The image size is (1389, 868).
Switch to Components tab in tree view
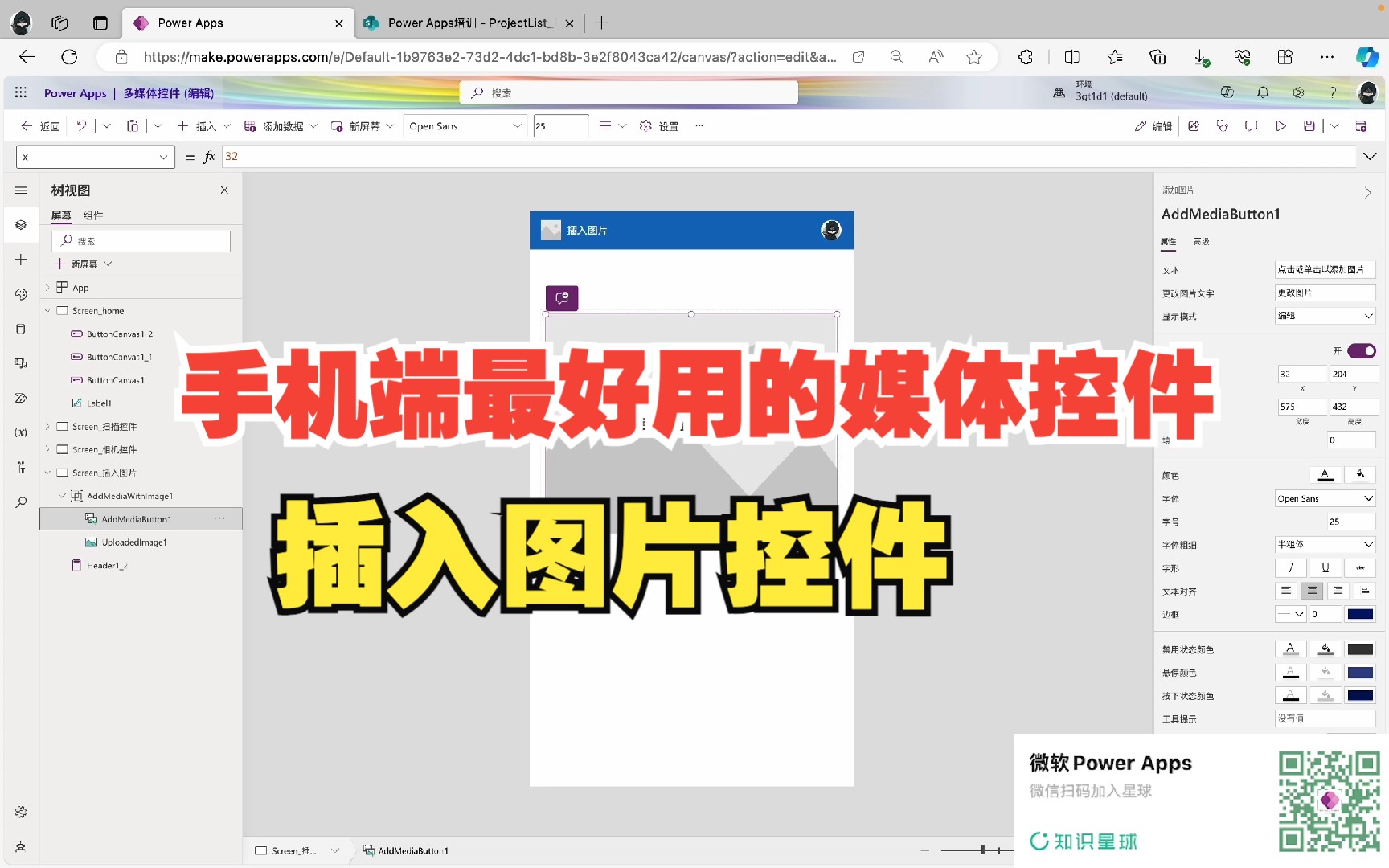(x=93, y=215)
